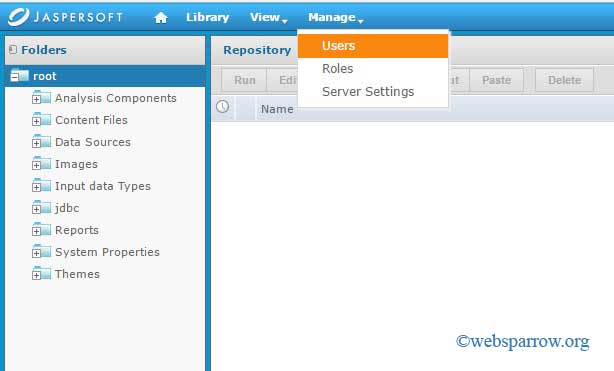Click the Repository panel title
The width and height of the screenshot is (614, 371).
[x=257, y=50]
